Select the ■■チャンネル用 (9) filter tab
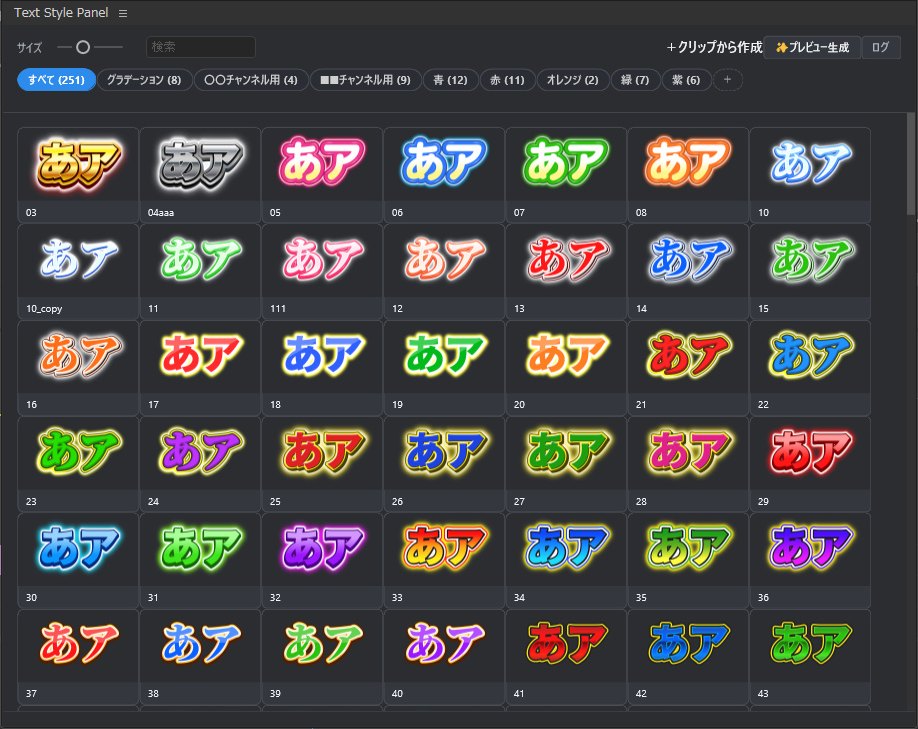Screen dimensions: 918x729 tap(365, 80)
